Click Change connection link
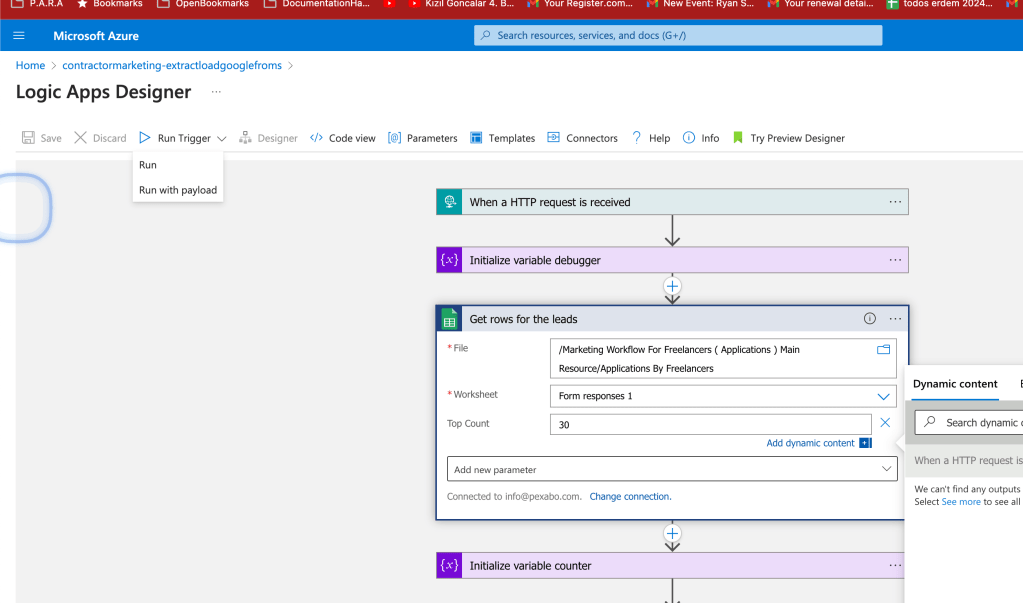This screenshot has width=1023, height=603. (630, 497)
